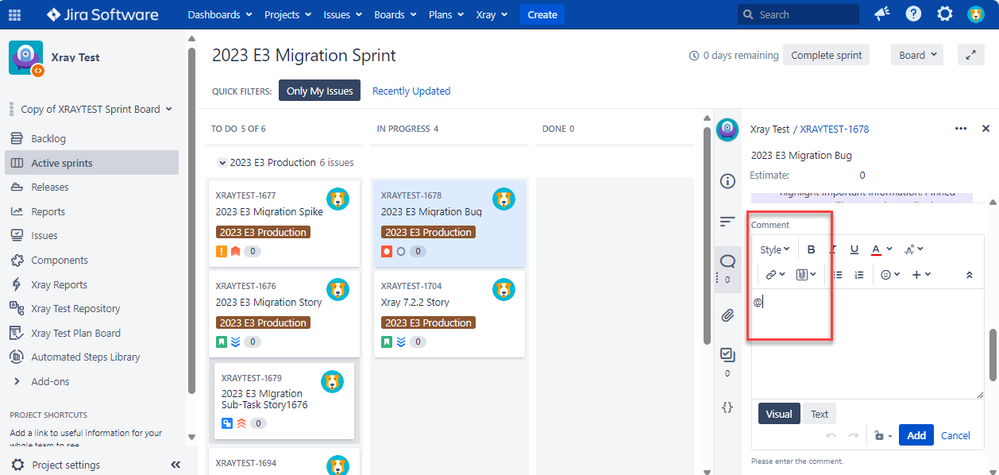Cancel the comment
This screenshot has width=999, height=475.
pyautogui.click(x=956, y=436)
